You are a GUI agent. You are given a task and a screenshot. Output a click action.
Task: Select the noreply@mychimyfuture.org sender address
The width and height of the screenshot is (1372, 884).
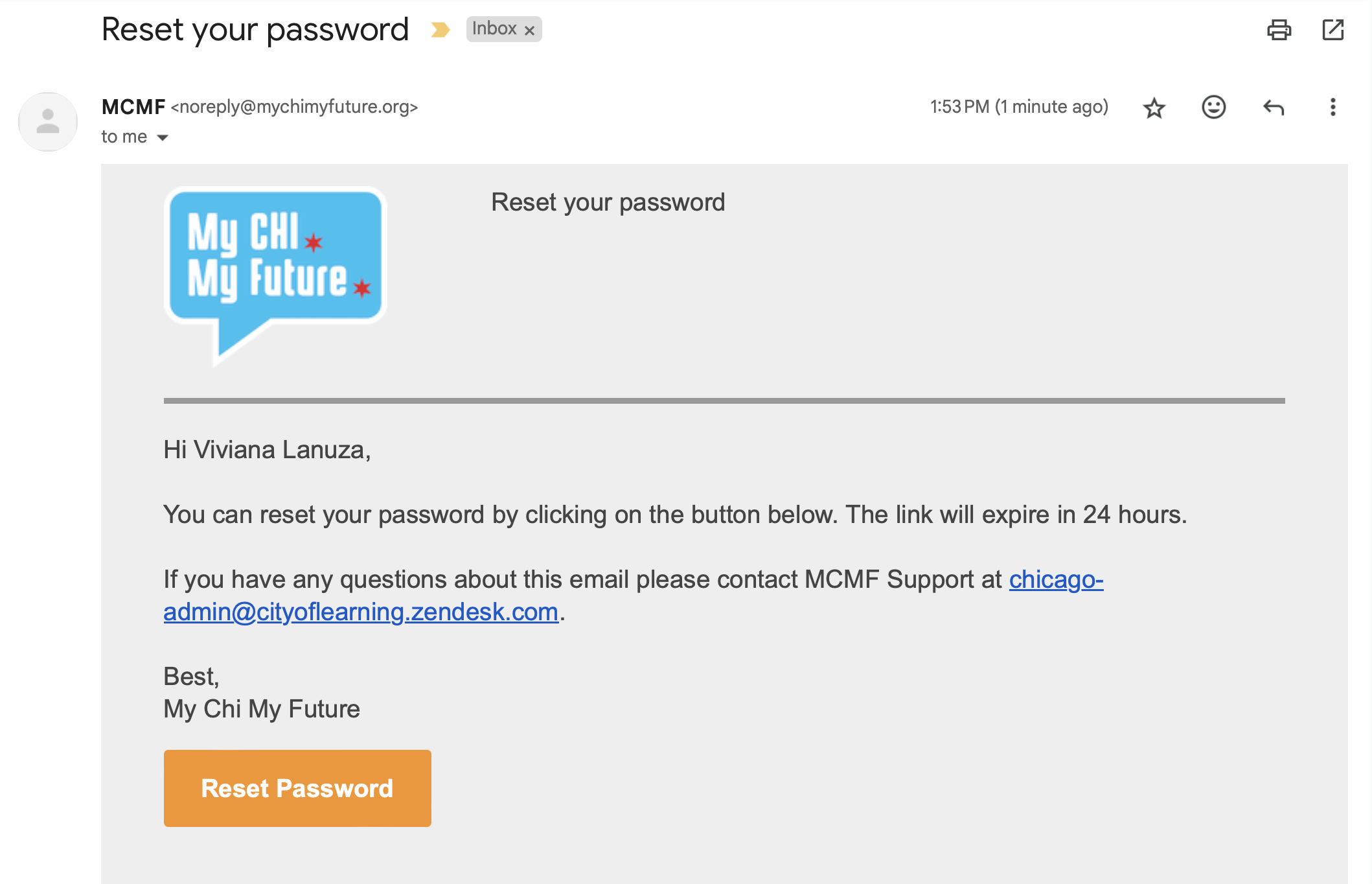tap(295, 107)
